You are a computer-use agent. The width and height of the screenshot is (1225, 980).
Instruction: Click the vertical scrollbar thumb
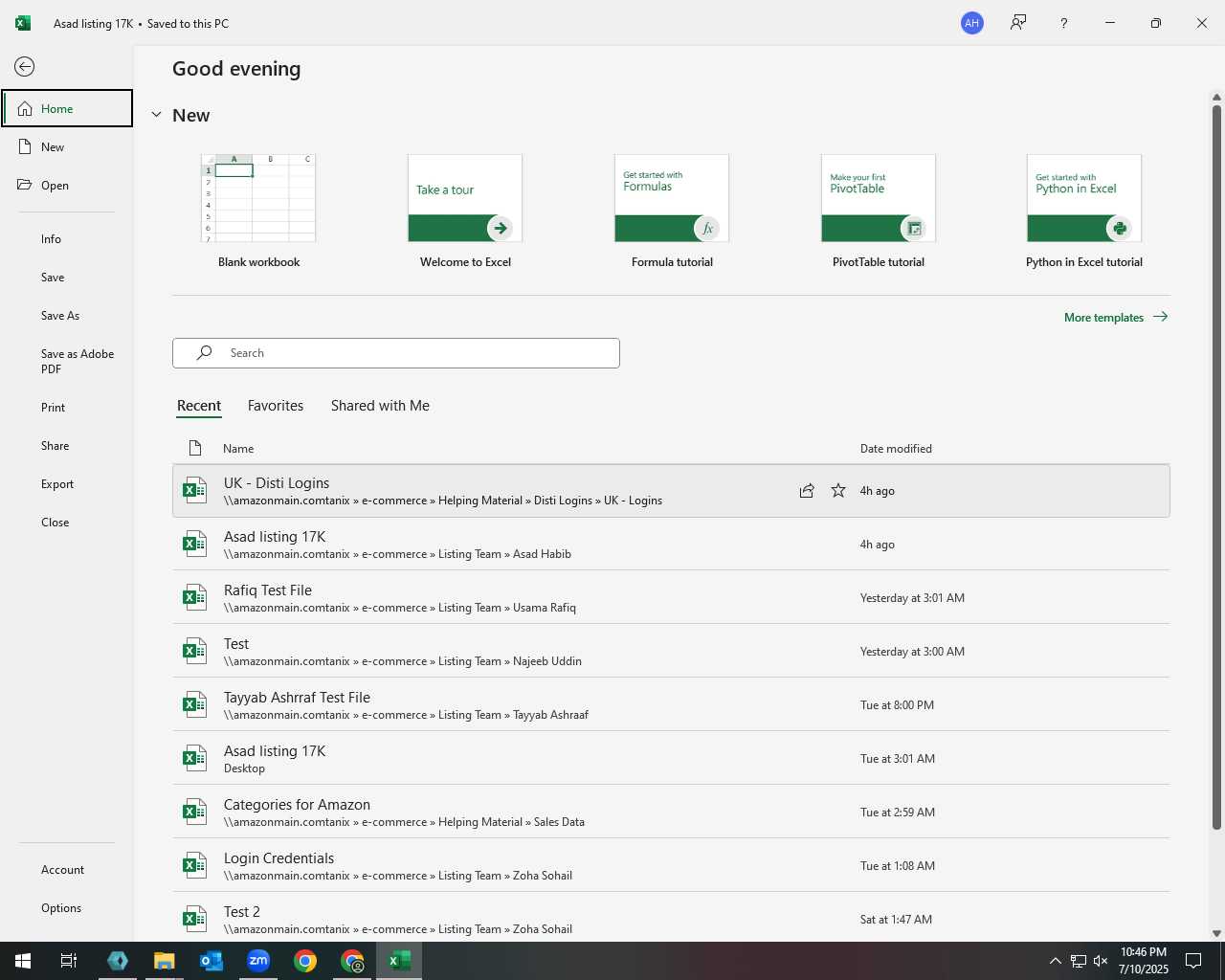point(1217,467)
